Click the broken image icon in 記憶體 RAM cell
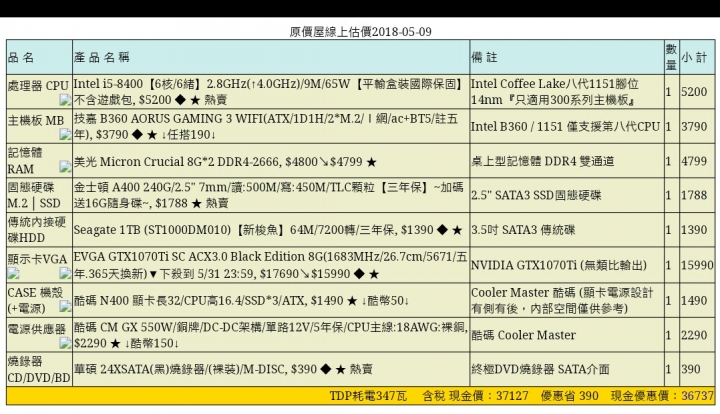Image resolution: width=720 pixels, height=414 pixels. point(65,166)
